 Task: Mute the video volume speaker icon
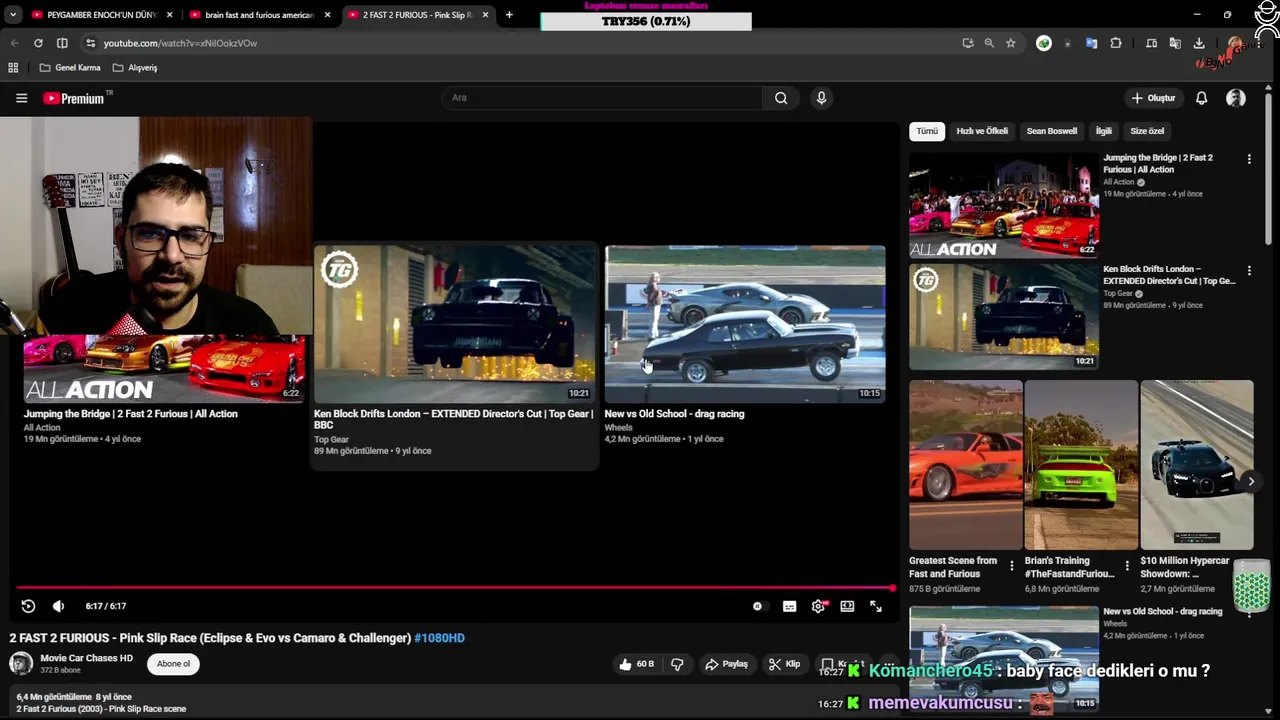coord(58,606)
